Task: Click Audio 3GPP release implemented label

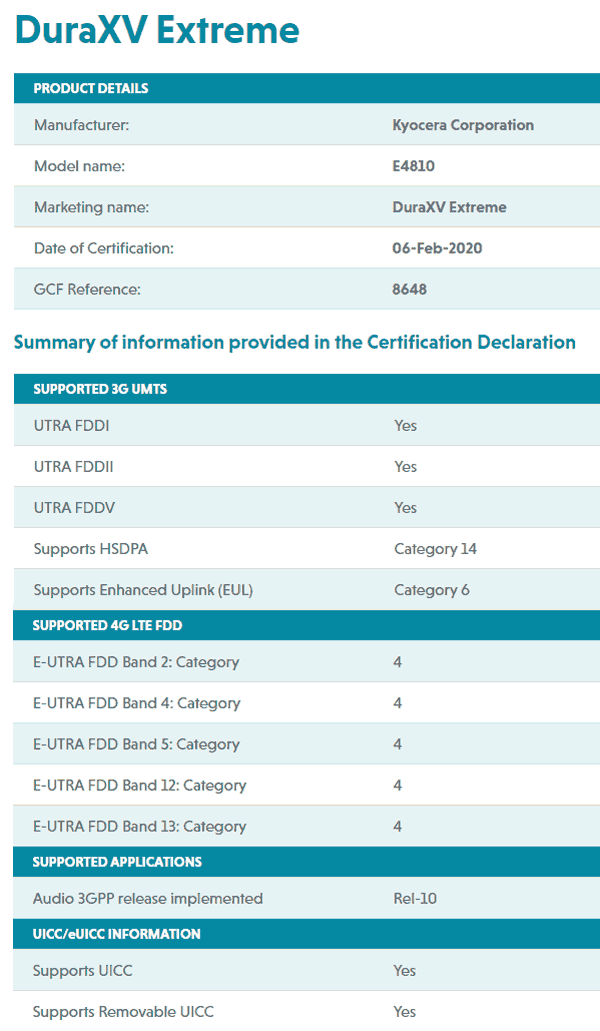Action: click(x=148, y=899)
